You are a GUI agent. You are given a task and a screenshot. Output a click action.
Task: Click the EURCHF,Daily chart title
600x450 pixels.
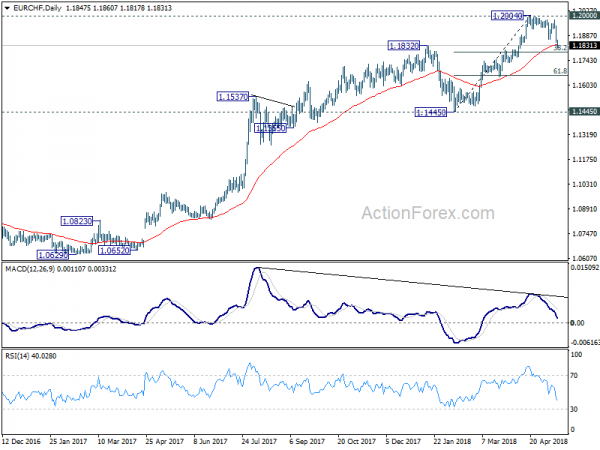pyautogui.click(x=37, y=8)
